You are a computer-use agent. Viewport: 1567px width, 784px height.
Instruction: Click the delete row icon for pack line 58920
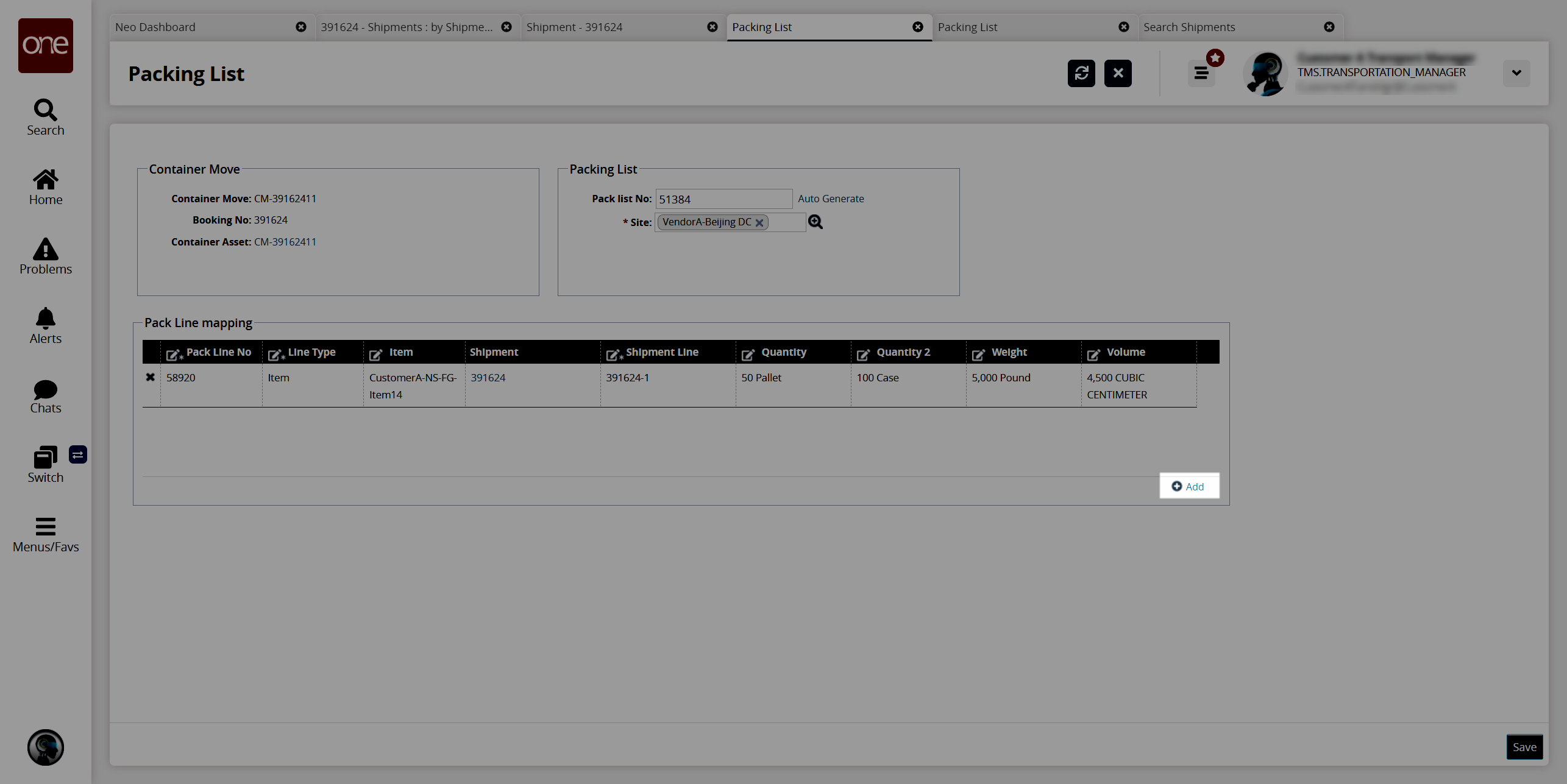(150, 377)
